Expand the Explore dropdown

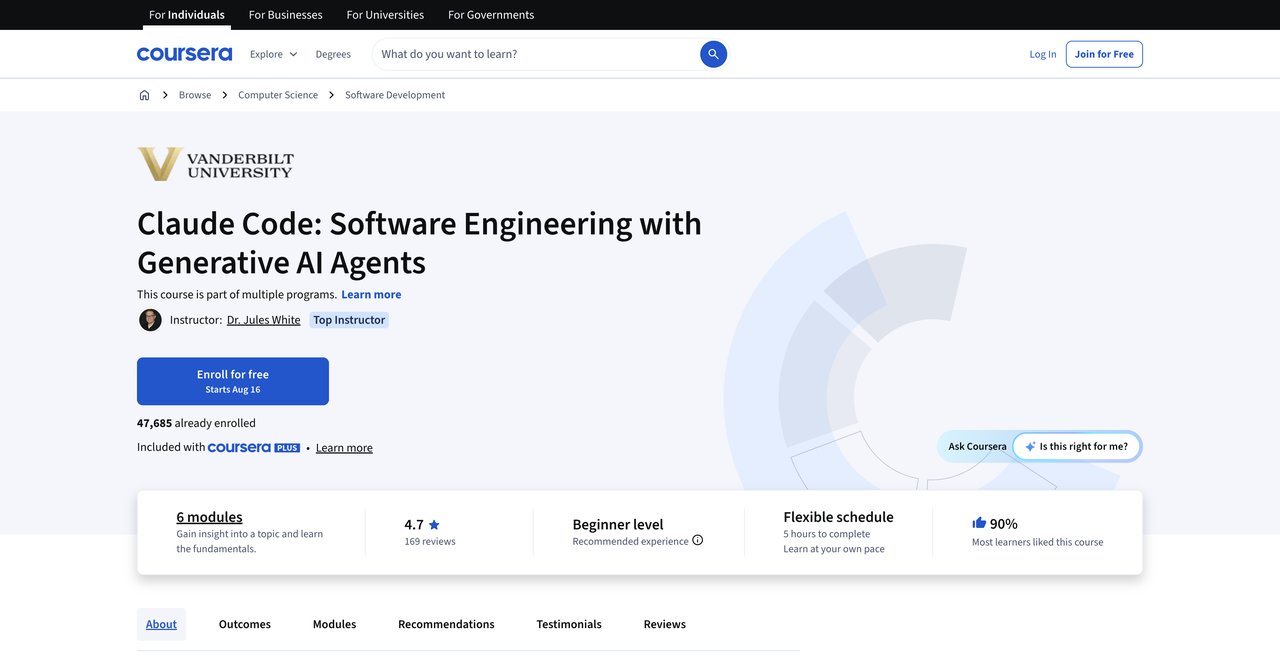tap(273, 54)
